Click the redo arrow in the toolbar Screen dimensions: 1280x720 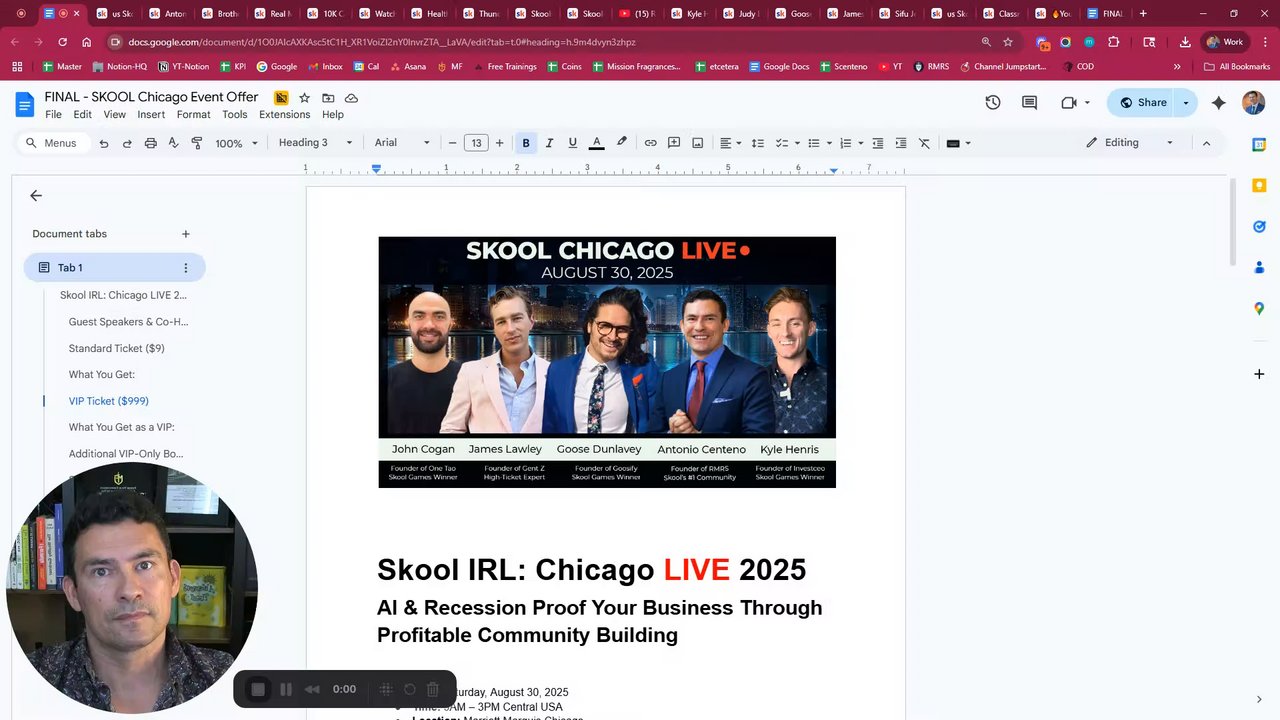tap(127, 143)
